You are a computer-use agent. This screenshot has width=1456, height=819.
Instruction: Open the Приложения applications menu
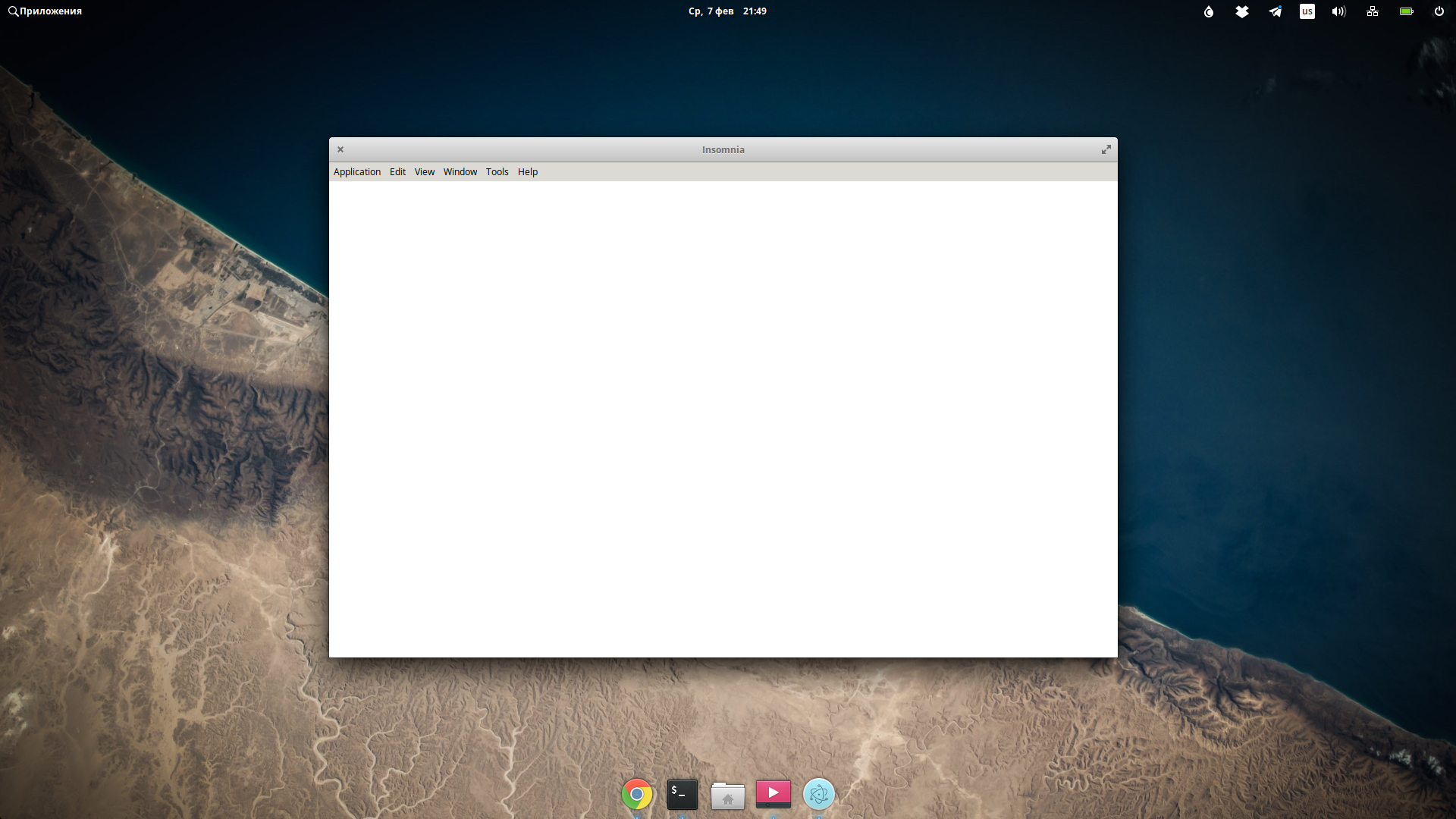coord(45,11)
